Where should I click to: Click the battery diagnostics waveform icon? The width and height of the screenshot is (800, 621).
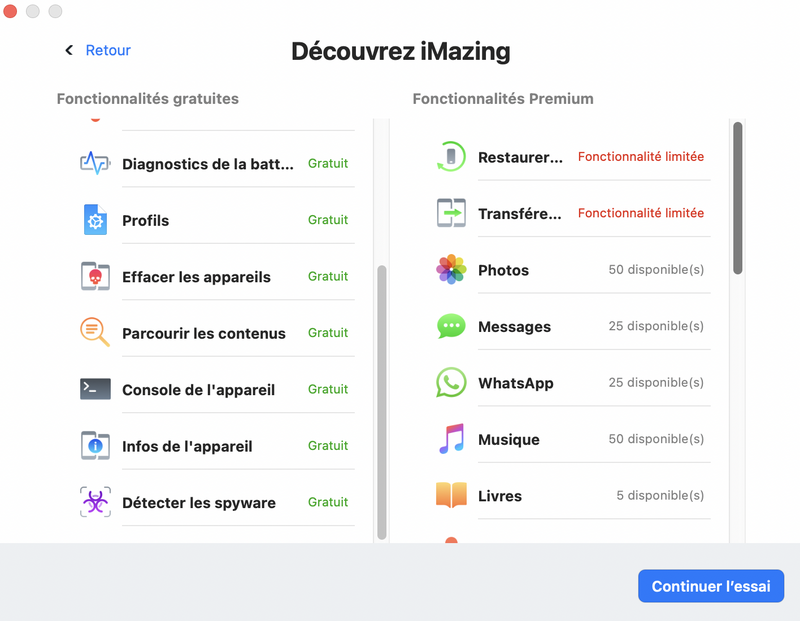(x=95, y=163)
